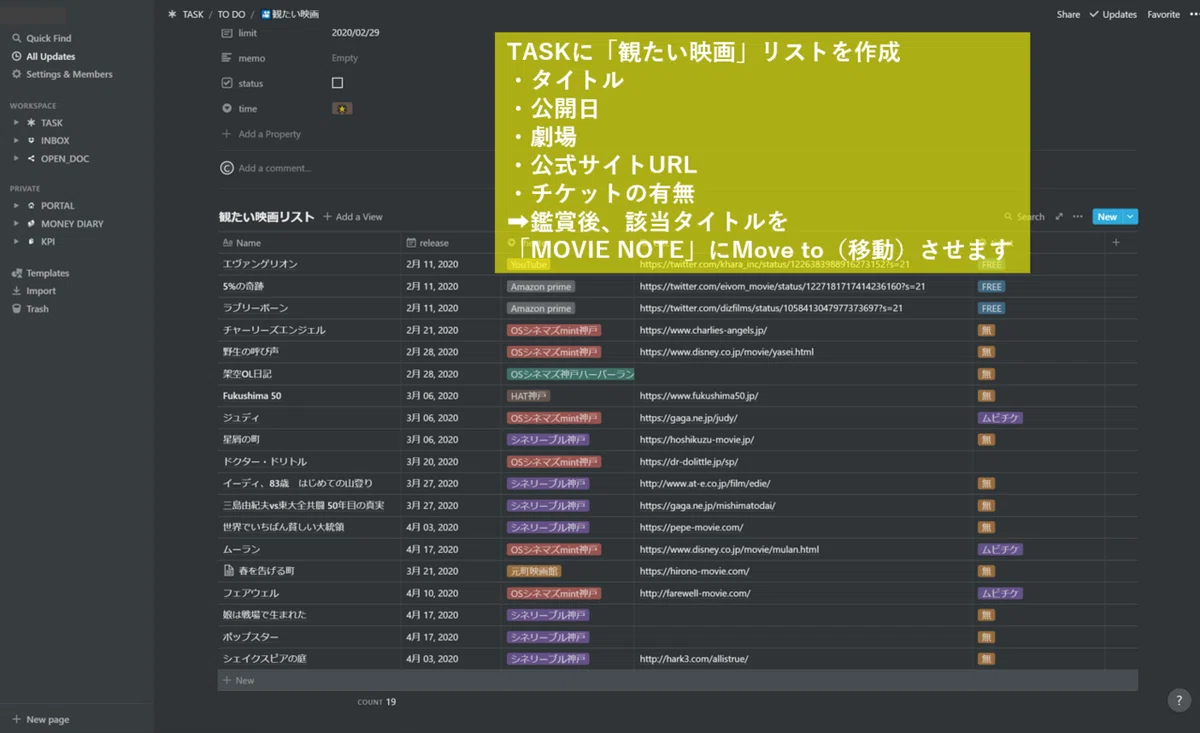Click the updates checkmark icon in top bar
This screenshot has height=733, width=1200.
1093,15
